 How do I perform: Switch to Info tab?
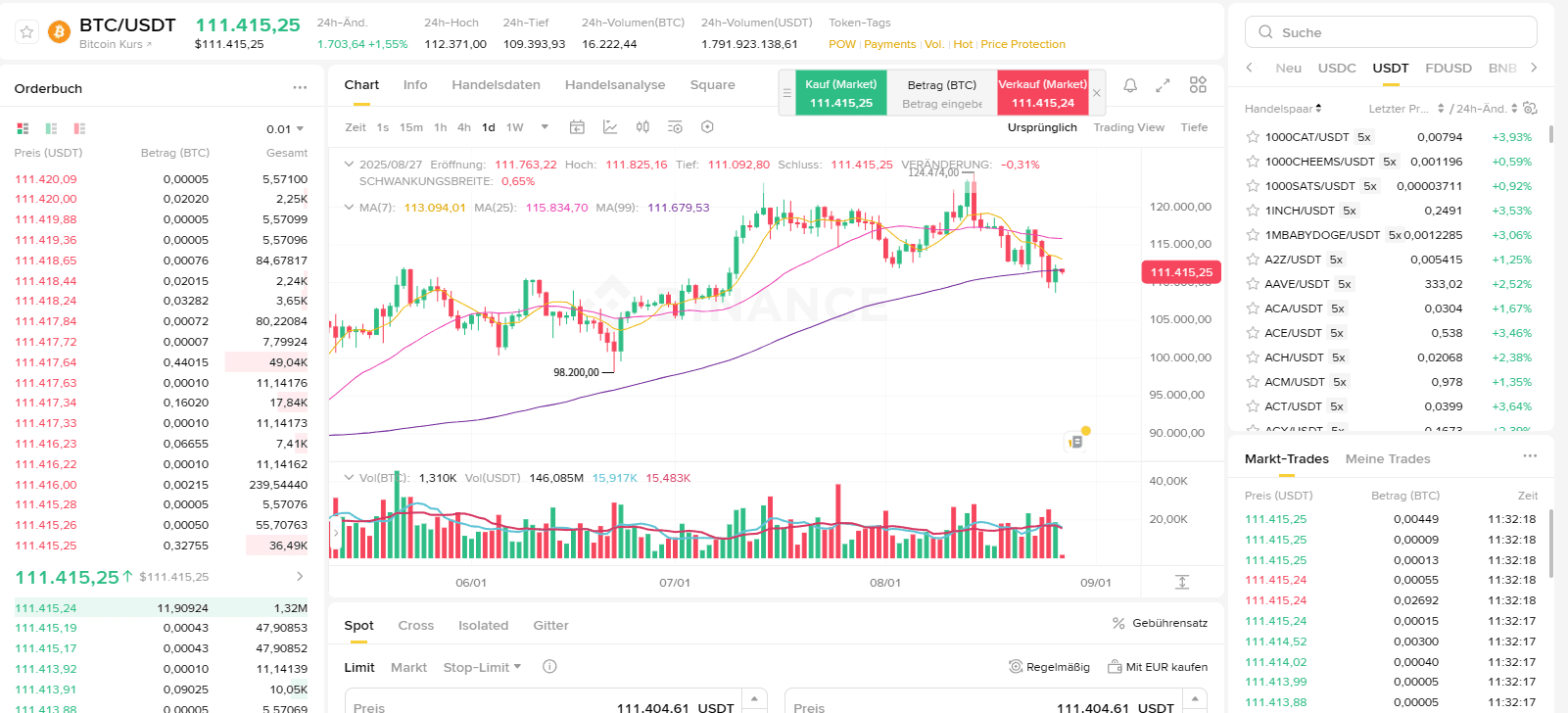point(415,85)
